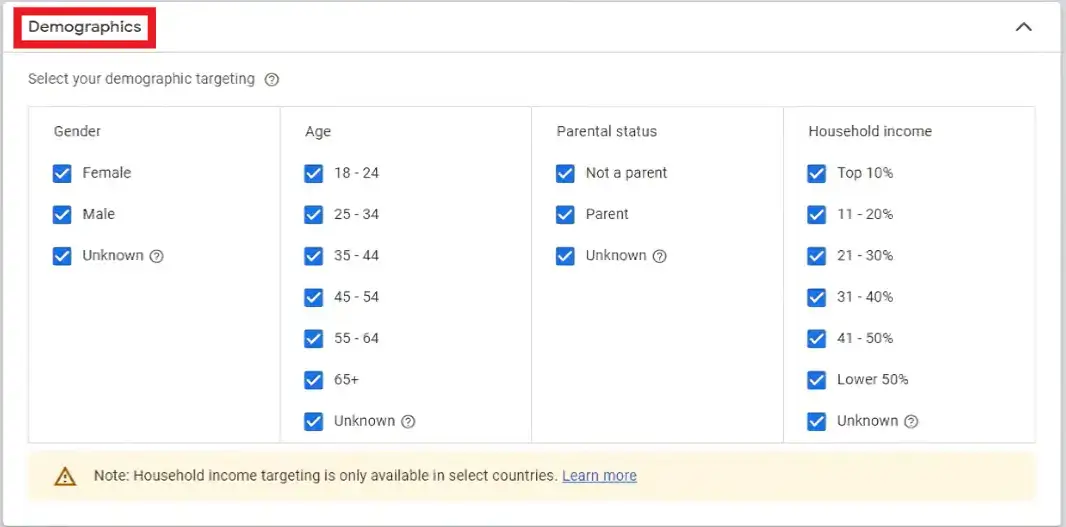The height and width of the screenshot is (527, 1066).
Task: Toggle the 21 - 30% income checkbox
Action: pos(816,256)
